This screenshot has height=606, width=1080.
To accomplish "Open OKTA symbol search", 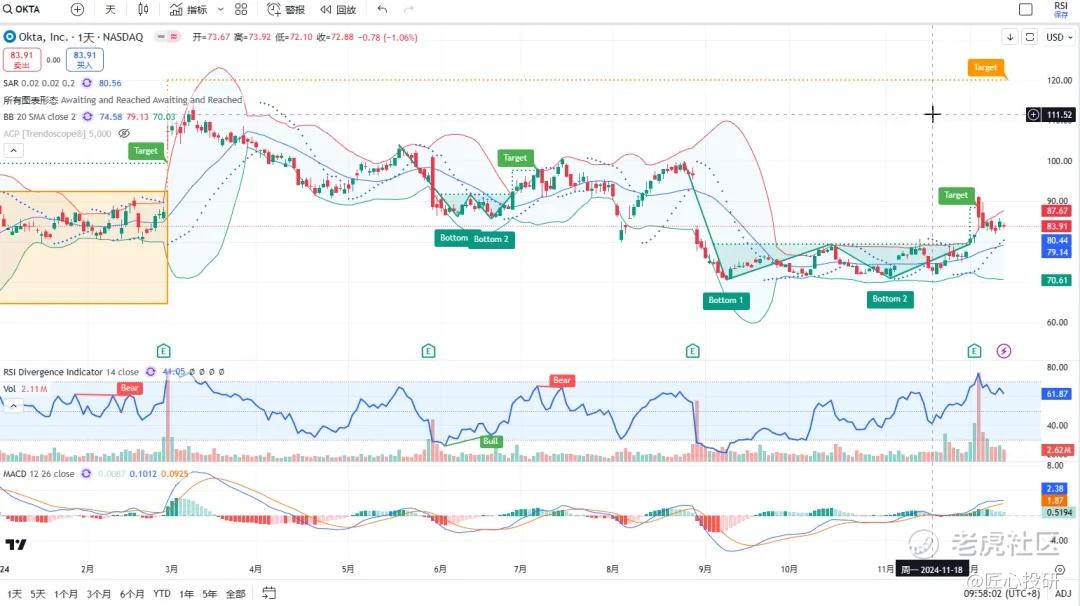I will tap(22, 9).
